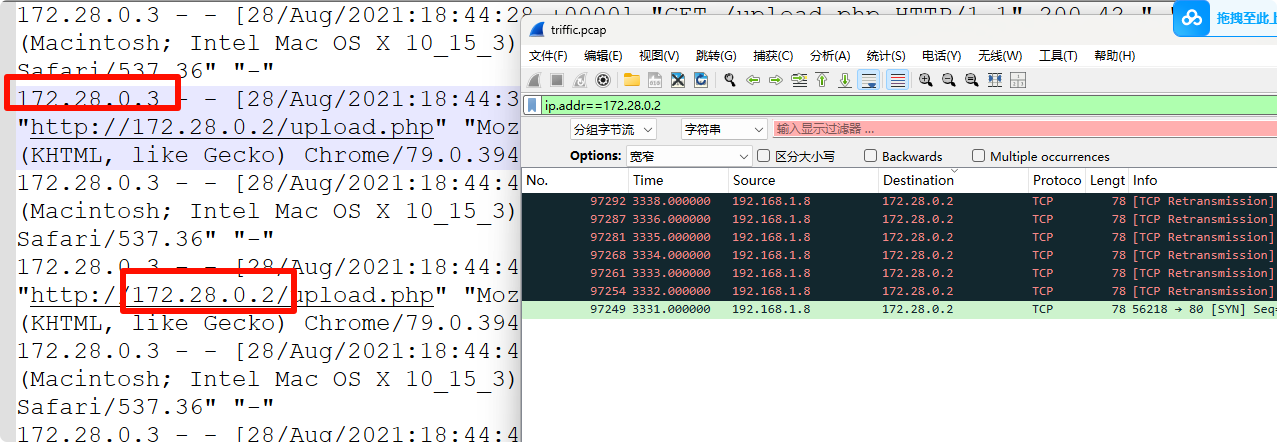Open the 分组字节流 search-in dropdown
This screenshot has width=1277, height=442.
tap(612, 129)
